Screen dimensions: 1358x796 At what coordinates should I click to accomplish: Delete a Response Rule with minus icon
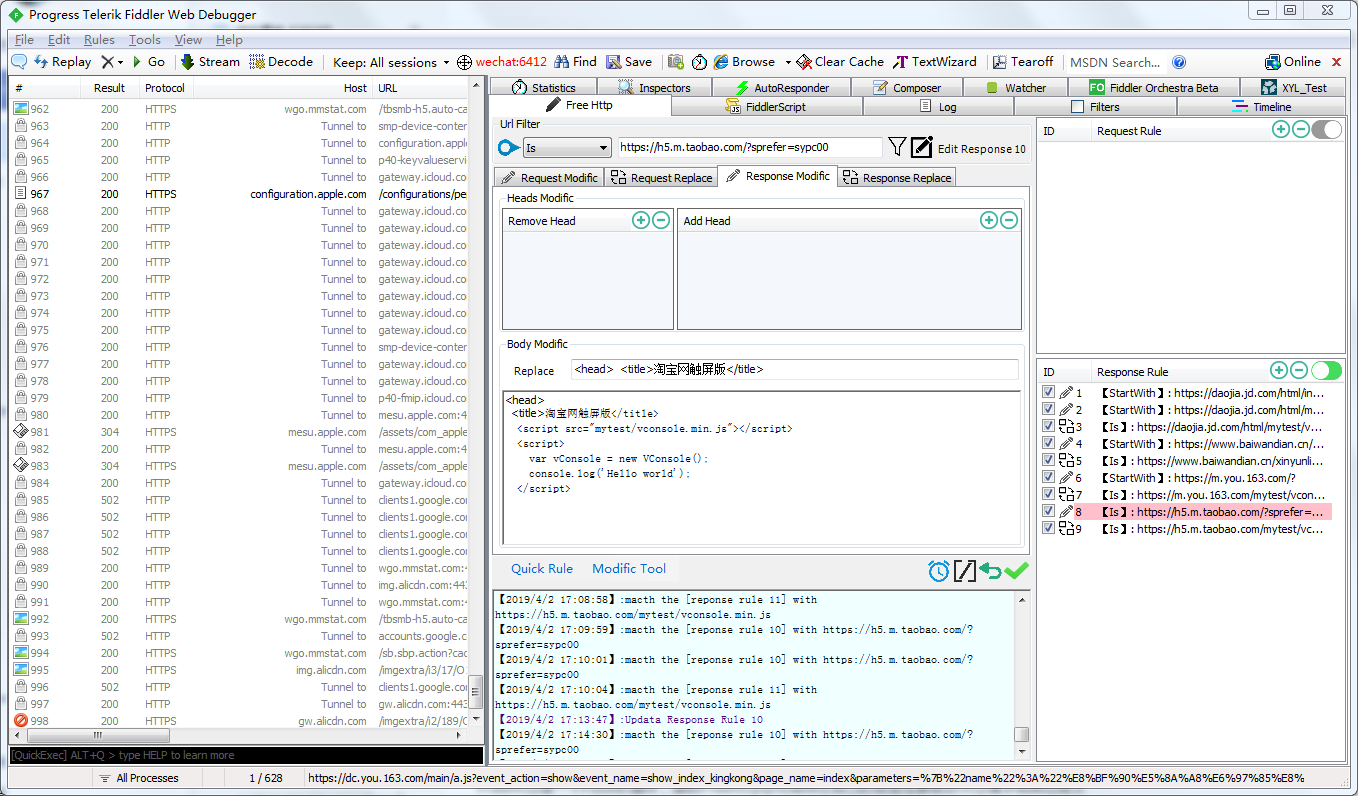pyautogui.click(x=1298, y=370)
